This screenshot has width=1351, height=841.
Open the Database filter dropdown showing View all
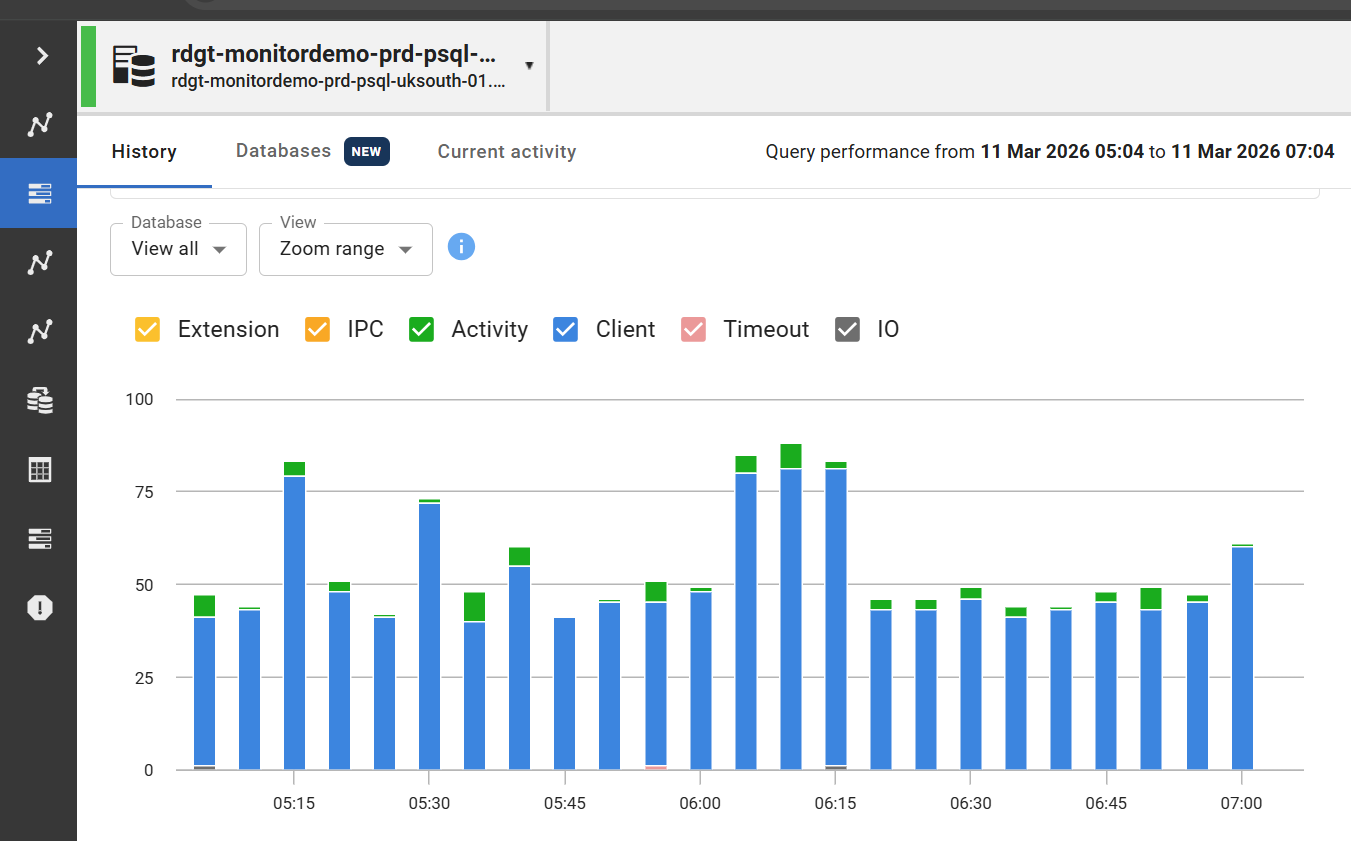point(178,249)
